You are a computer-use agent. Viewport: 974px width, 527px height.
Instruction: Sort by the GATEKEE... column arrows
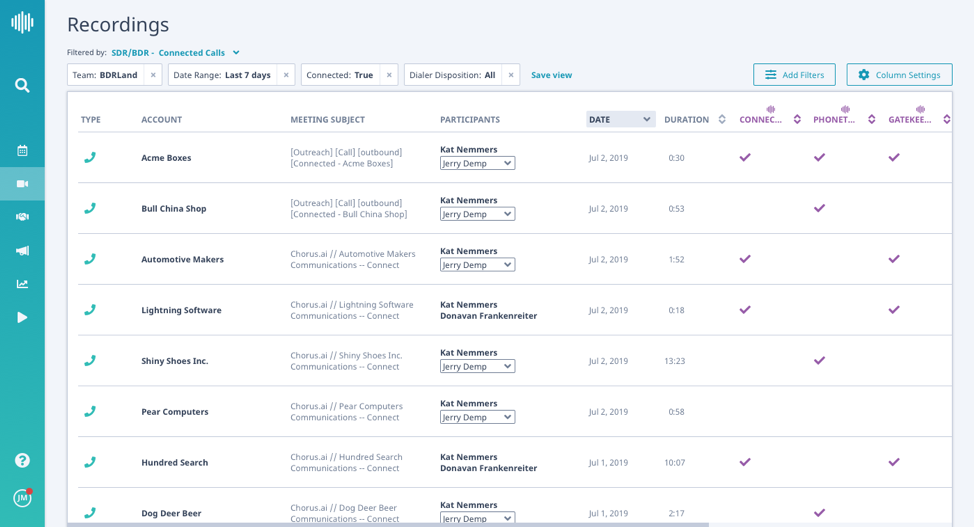947,119
